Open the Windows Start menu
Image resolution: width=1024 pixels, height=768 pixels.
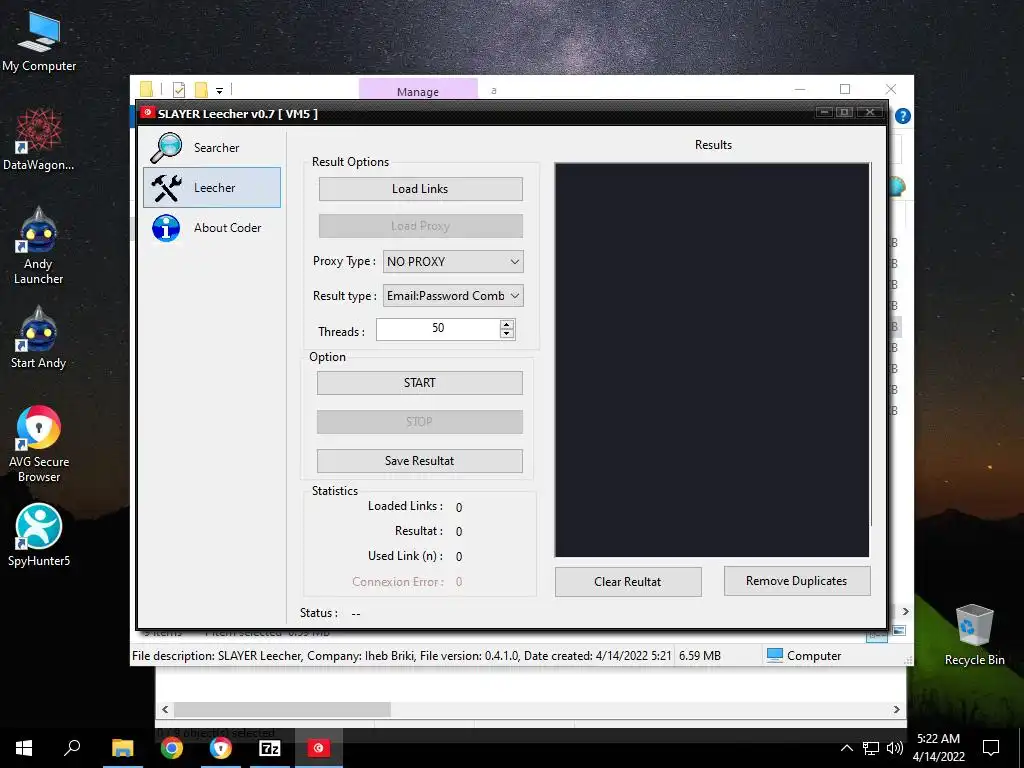click(x=24, y=748)
